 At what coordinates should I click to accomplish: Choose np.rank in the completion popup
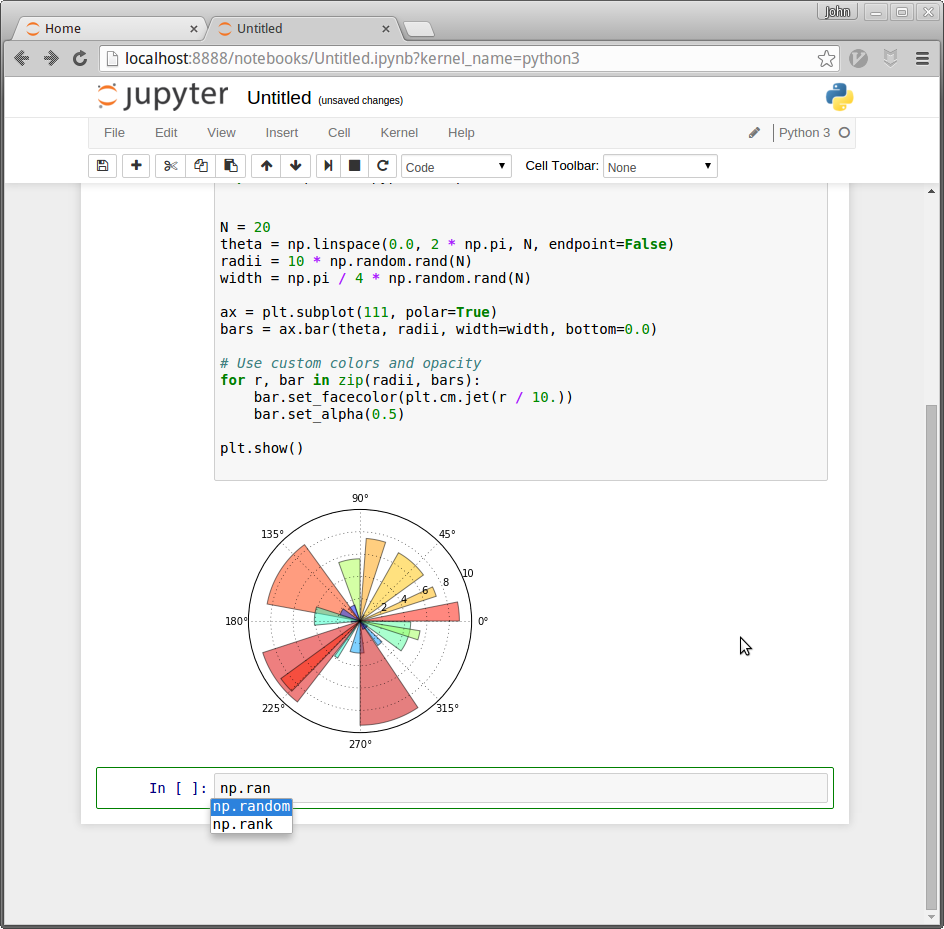[243, 824]
